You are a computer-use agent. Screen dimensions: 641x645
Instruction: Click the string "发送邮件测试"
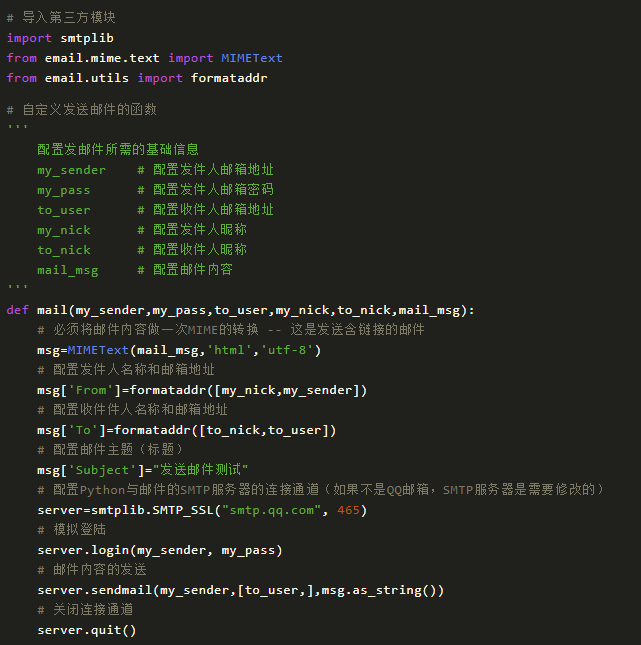[x=200, y=470]
